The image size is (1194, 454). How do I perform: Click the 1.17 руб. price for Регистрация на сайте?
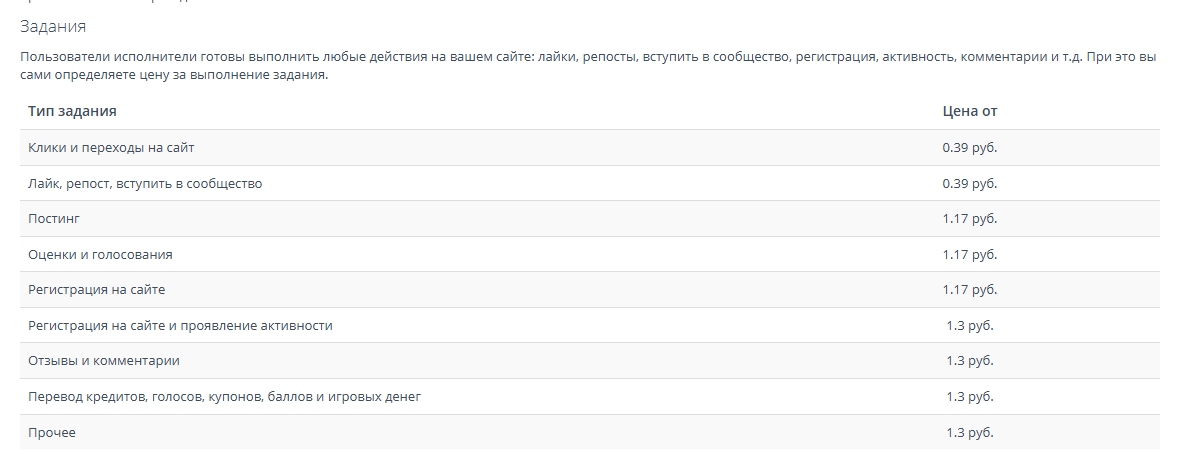[969, 290]
